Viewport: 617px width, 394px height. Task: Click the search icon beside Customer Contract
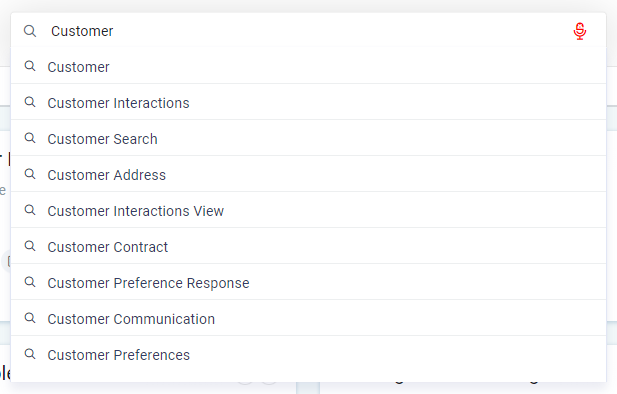[30, 246]
